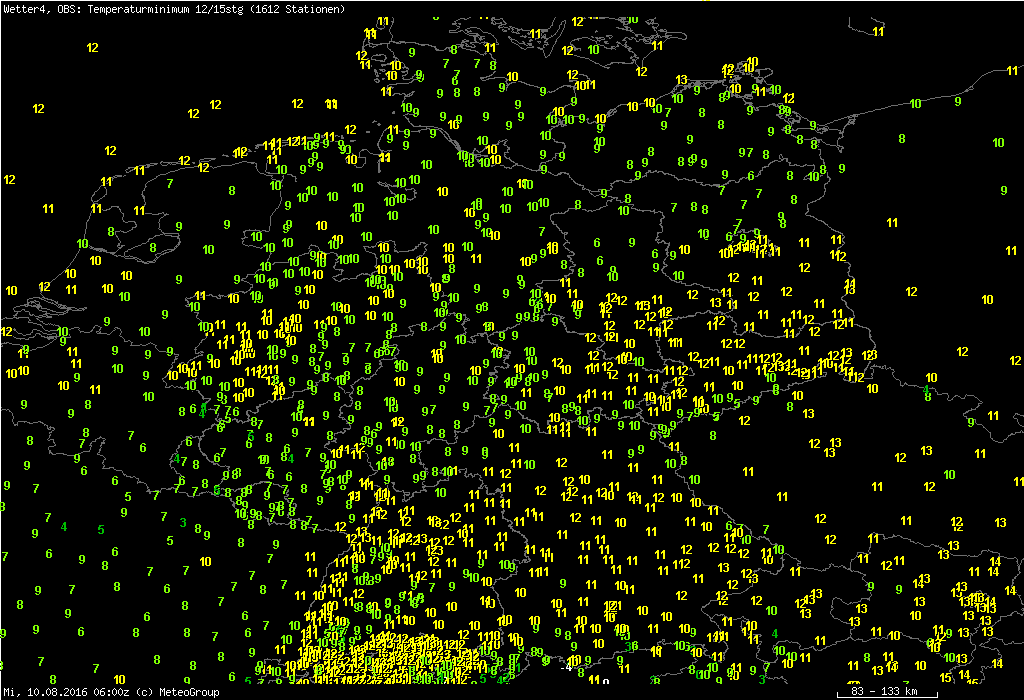Click the "Wetter4" label in the header

(22, 9)
